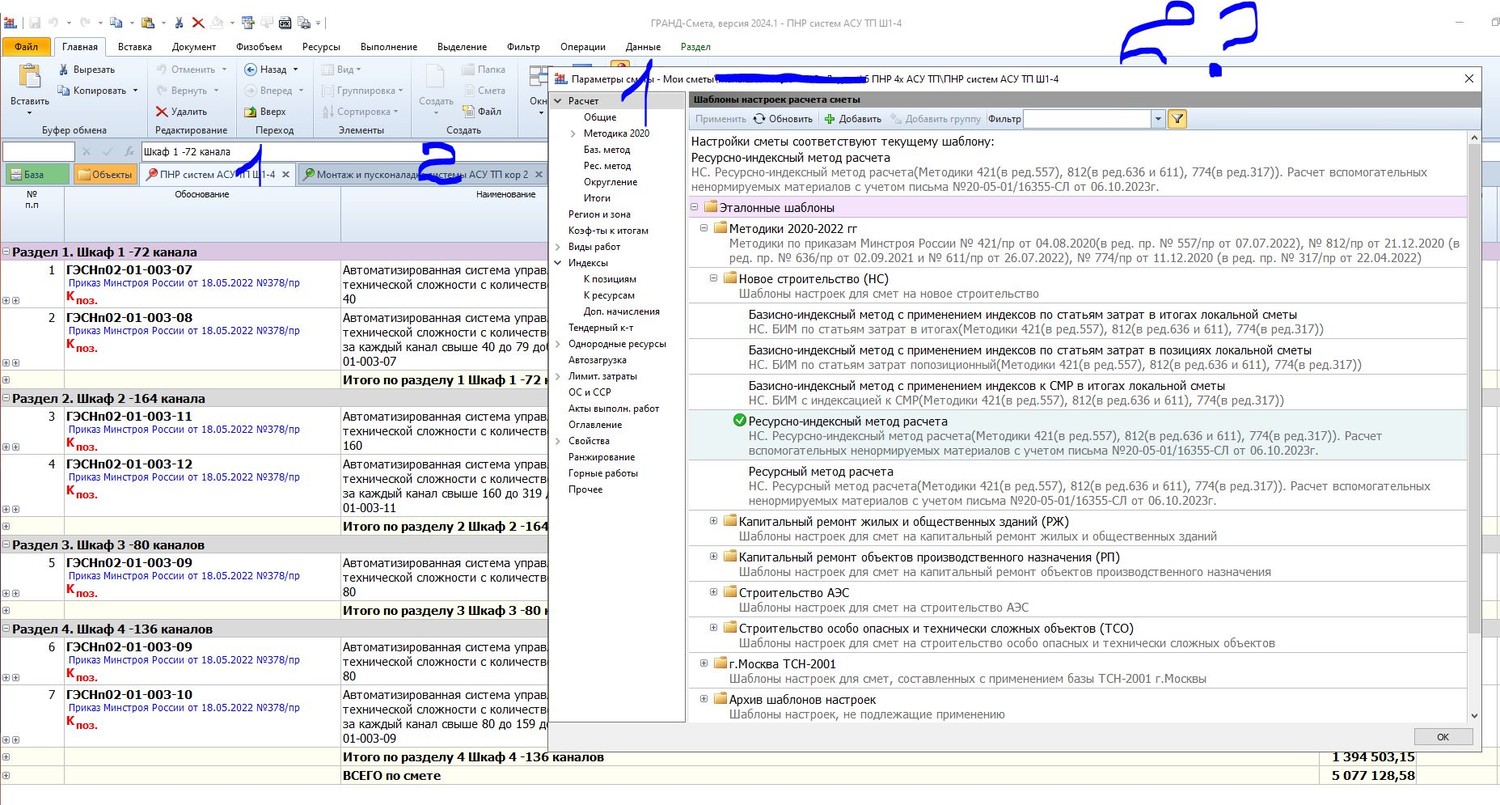Expand the Лимит. затраты tree node
Screen dimensions: 1500x805
558,376
